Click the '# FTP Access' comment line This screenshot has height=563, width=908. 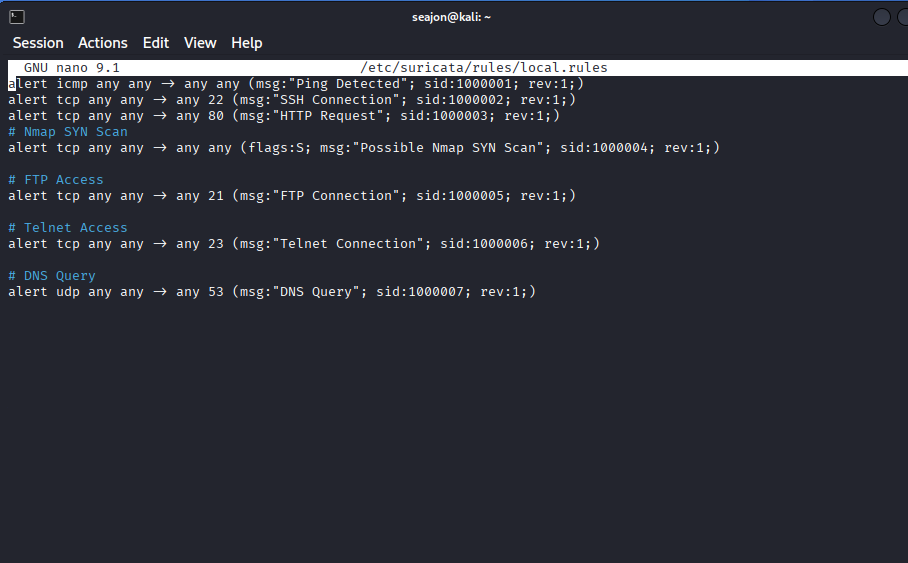pyautogui.click(x=56, y=180)
